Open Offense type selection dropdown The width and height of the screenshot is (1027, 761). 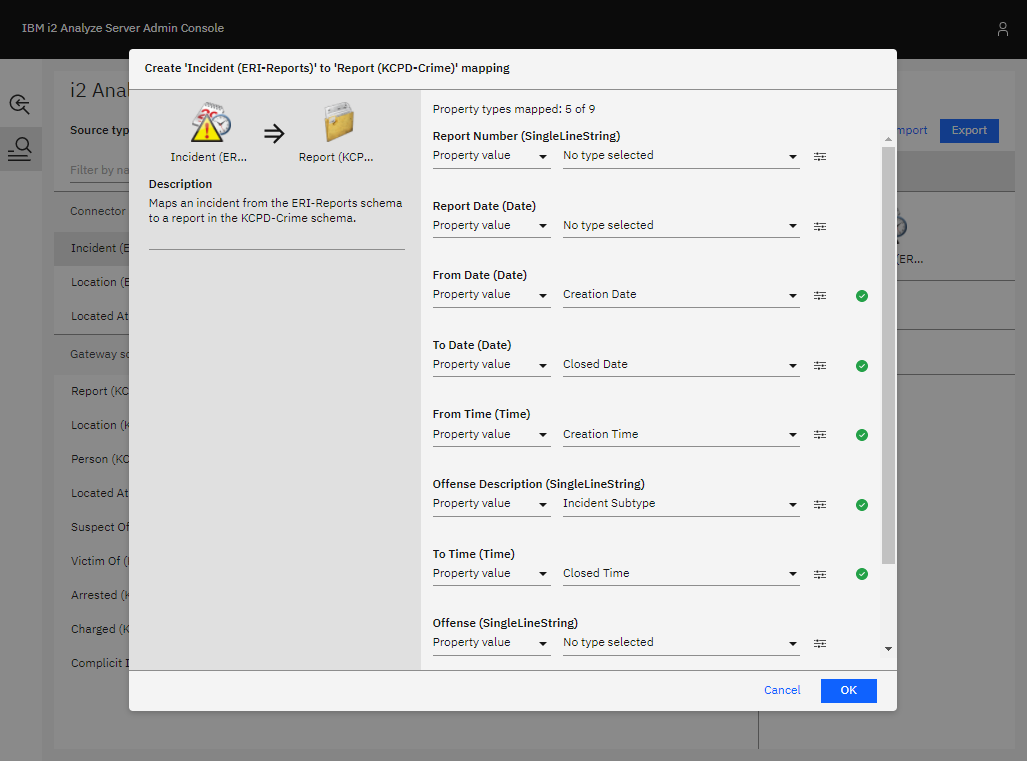[x=680, y=643]
